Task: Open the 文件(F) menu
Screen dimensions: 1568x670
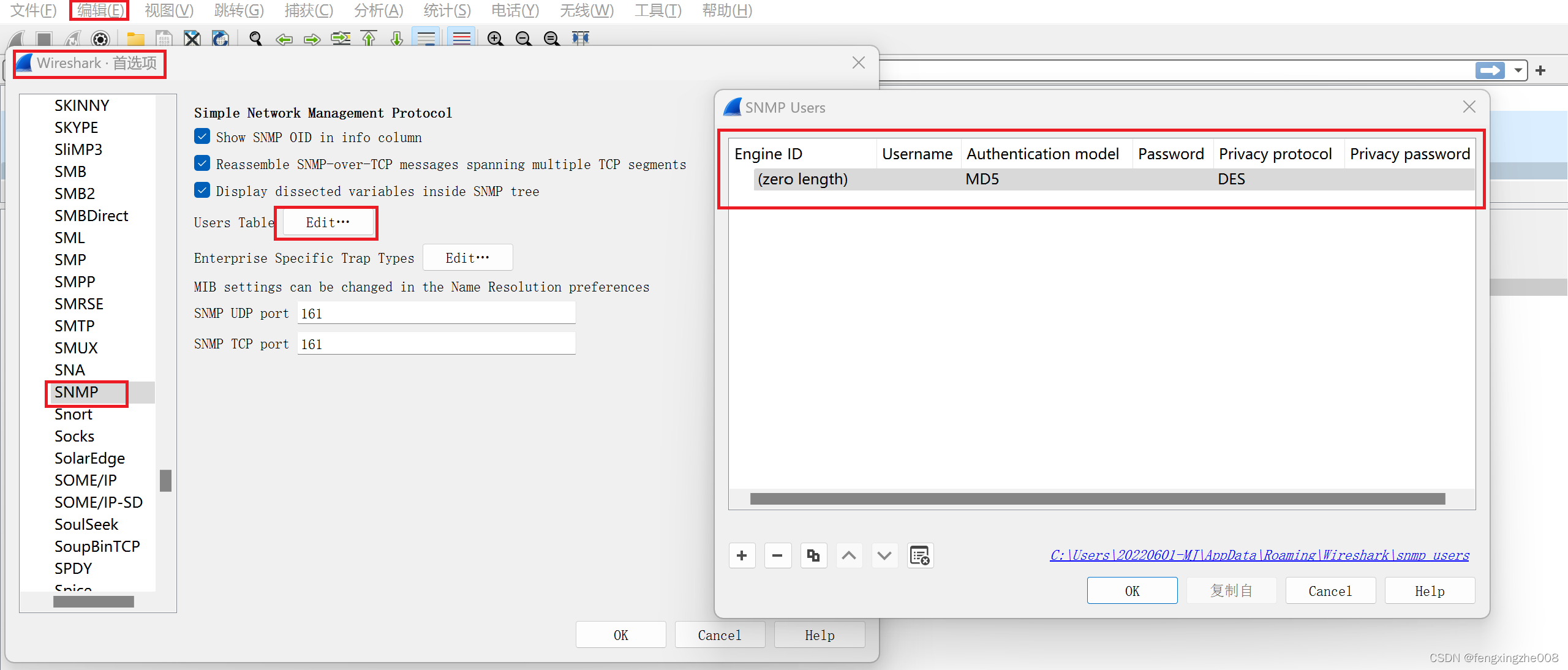Action: pyautogui.click(x=33, y=10)
